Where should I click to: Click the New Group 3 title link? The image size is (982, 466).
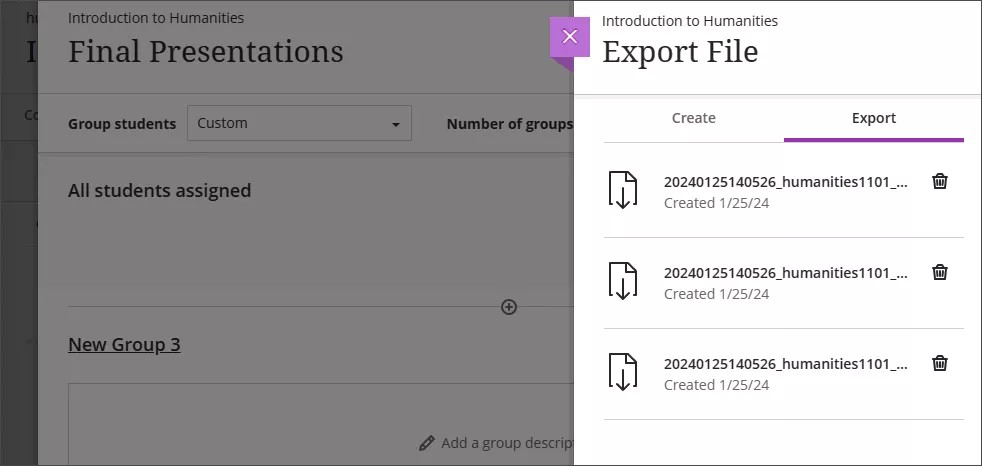click(124, 345)
